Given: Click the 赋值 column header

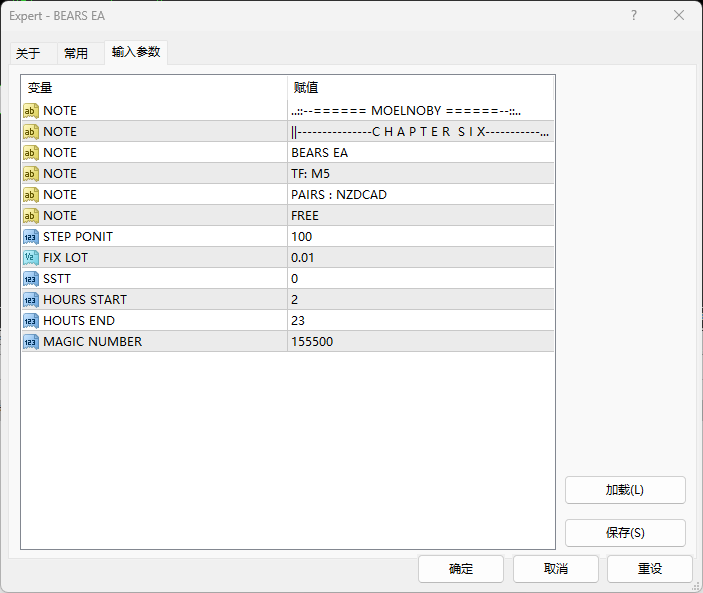Looking at the screenshot, I should [421, 87].
